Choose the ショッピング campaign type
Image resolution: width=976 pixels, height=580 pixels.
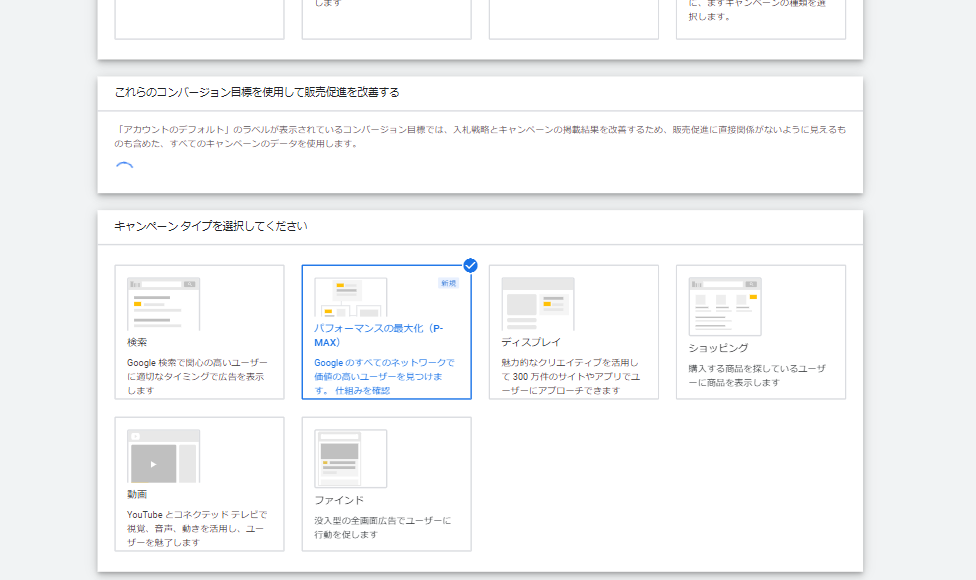pyautogui.click(x=761, y=332)
